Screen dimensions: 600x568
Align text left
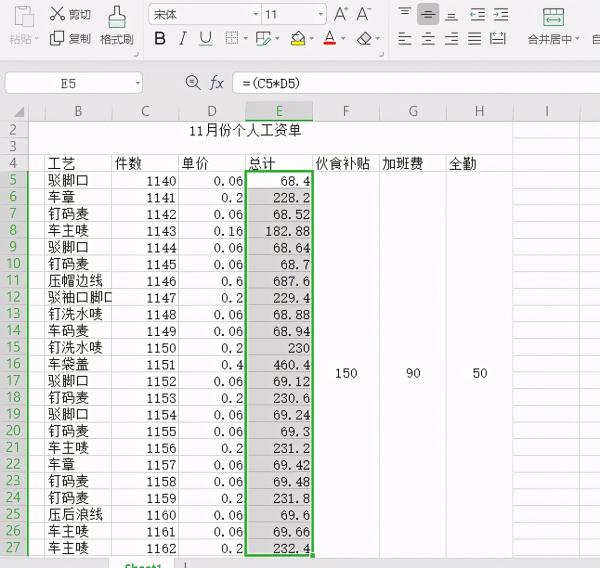(404, 39)
